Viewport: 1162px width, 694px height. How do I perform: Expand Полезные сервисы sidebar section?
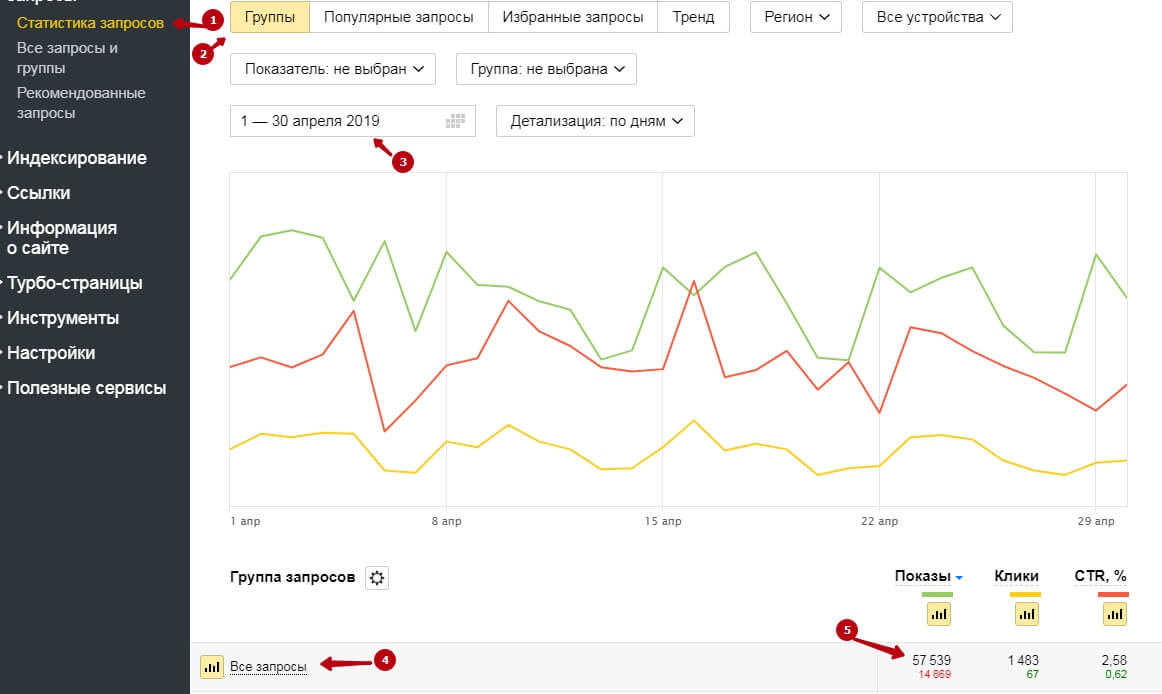86,388
